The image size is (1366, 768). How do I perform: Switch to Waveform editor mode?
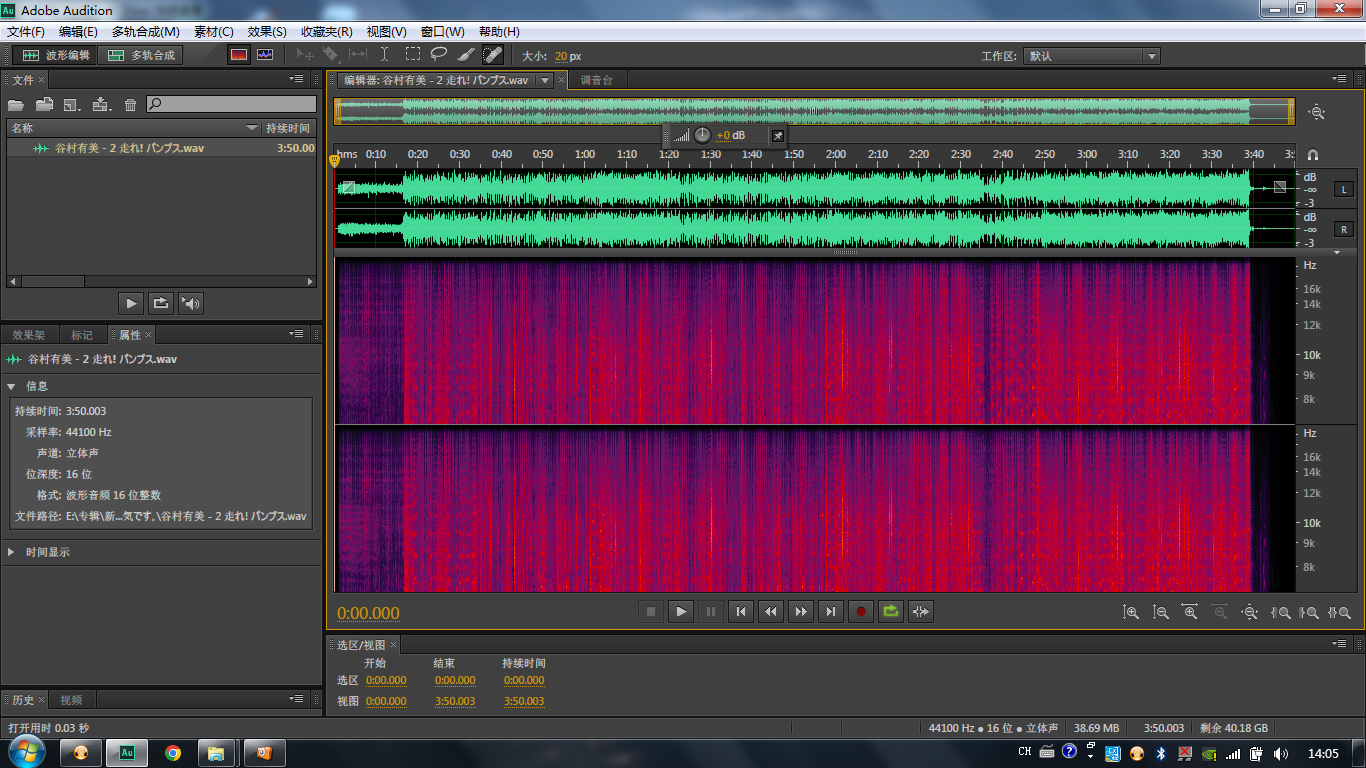point(56,55)
